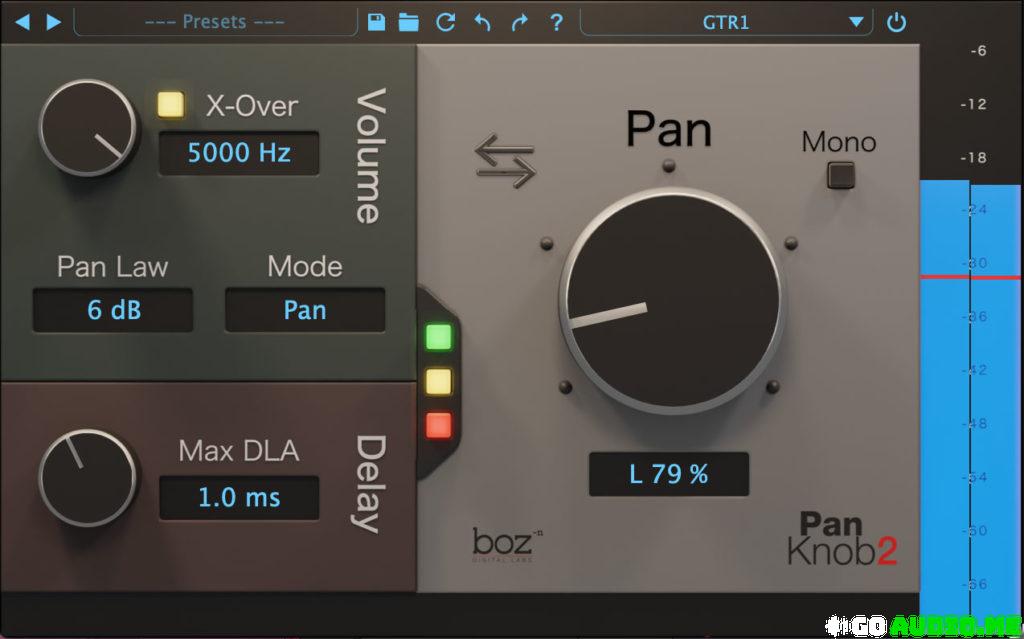The width and height of the screenshot is (1024, 639).
Task: Click the Volume section label
Action: (370, 156)
